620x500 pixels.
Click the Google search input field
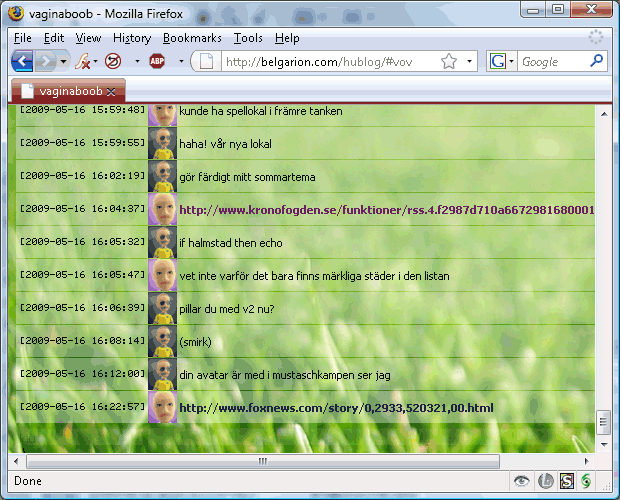pyautogui.click(x=554, y=62)
